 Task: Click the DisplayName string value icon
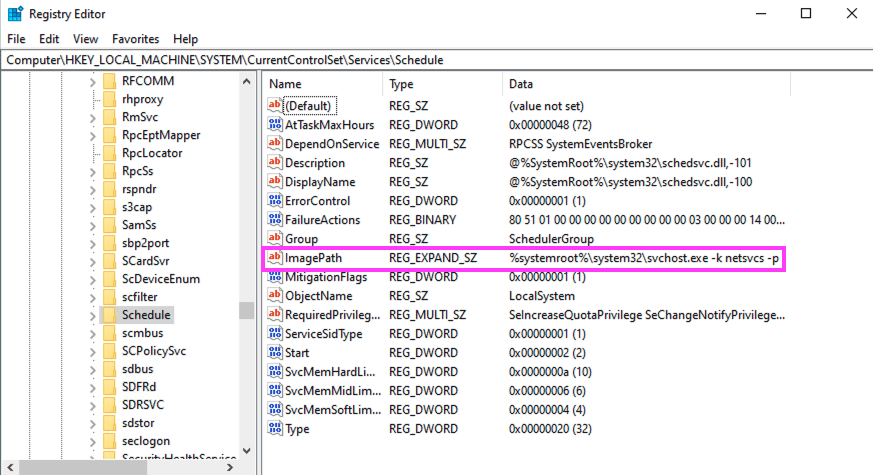coord(274,182)
